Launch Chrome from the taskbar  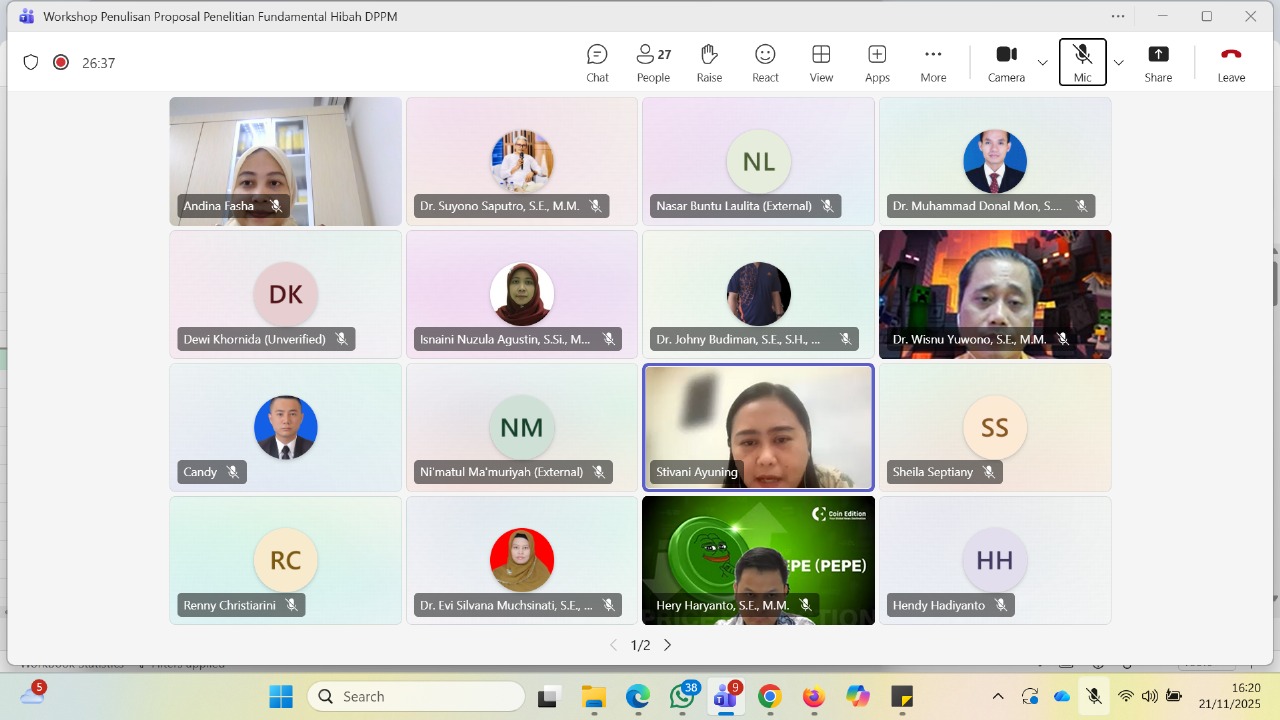click(x=770, y=696)
